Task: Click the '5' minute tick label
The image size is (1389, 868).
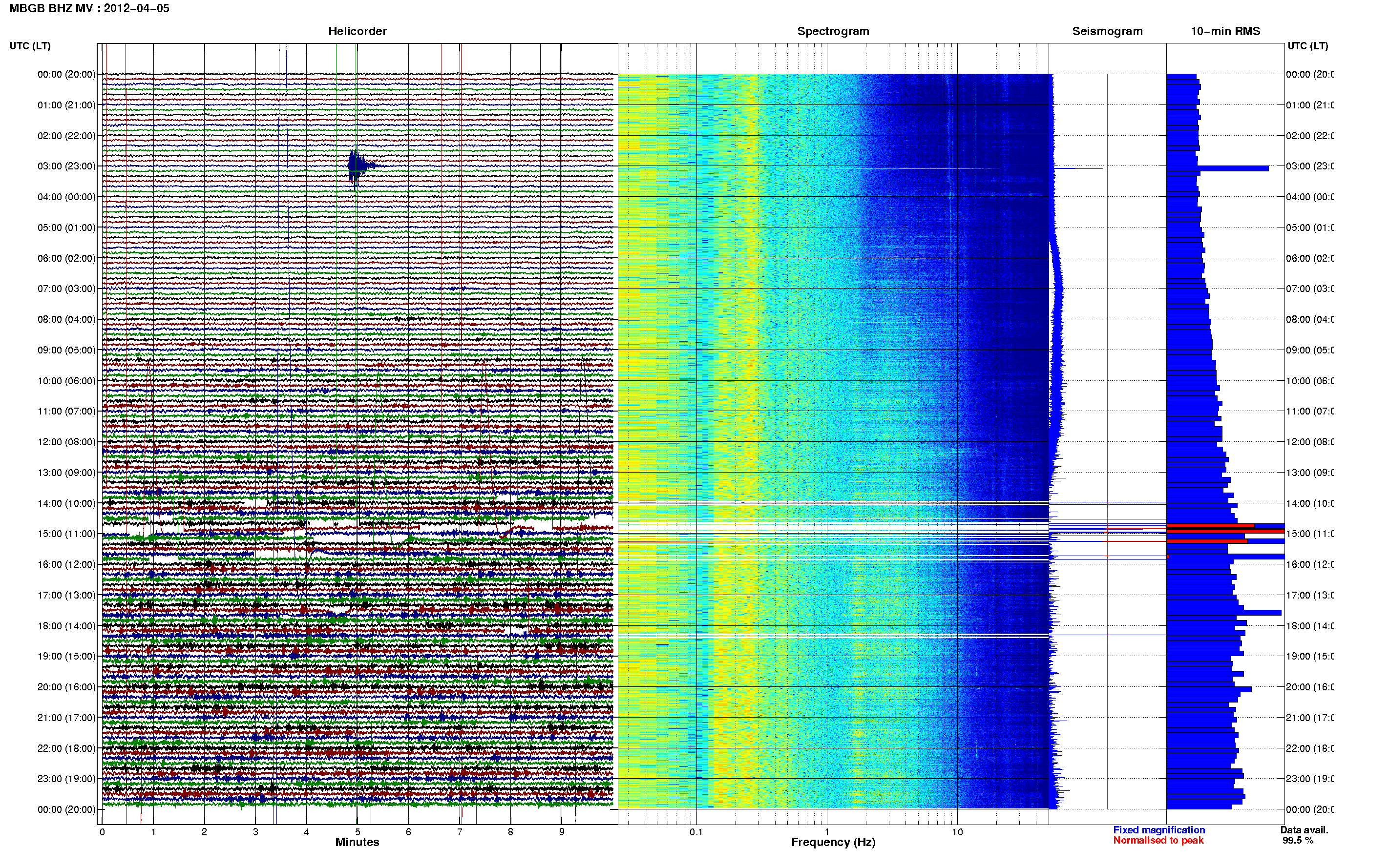Action: tap(357, 832)
